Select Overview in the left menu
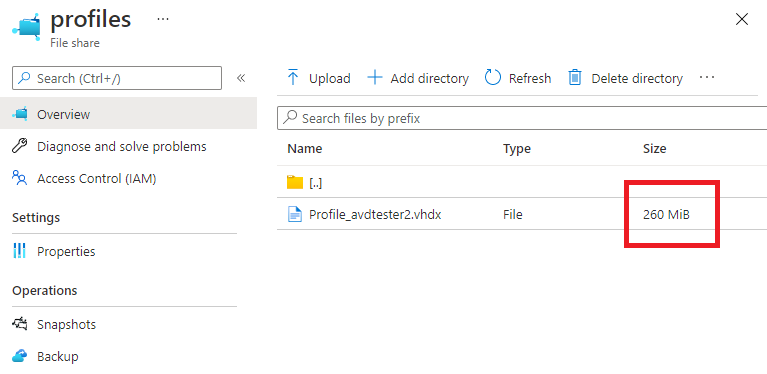Image resolution: width=767 pixels, height=374 pixels. 128,114
